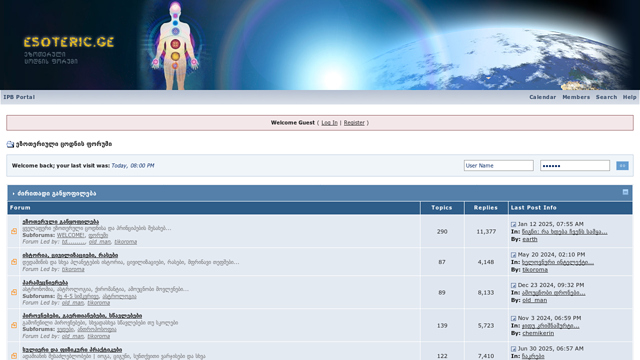Click the Register link in welcome banner
This screenshot has height=360, width=640.
(354, 122)
